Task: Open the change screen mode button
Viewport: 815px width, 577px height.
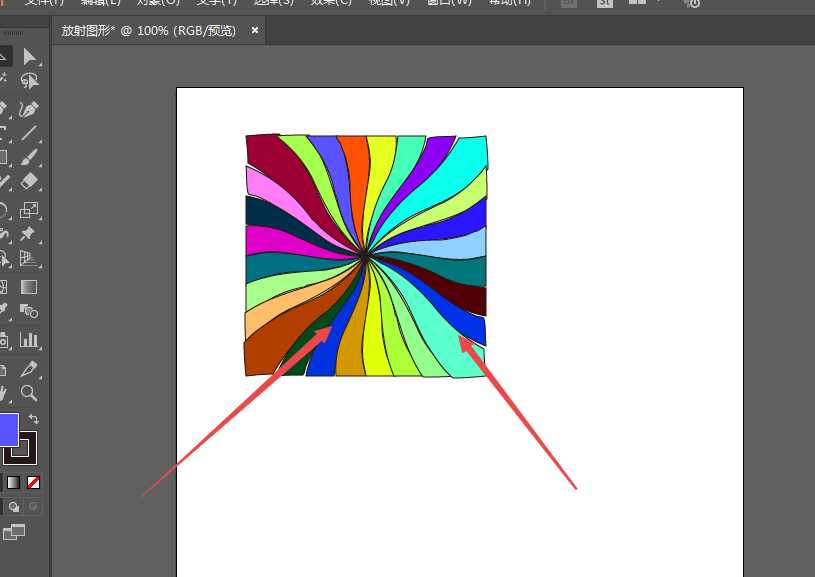Action: [13, 533]
